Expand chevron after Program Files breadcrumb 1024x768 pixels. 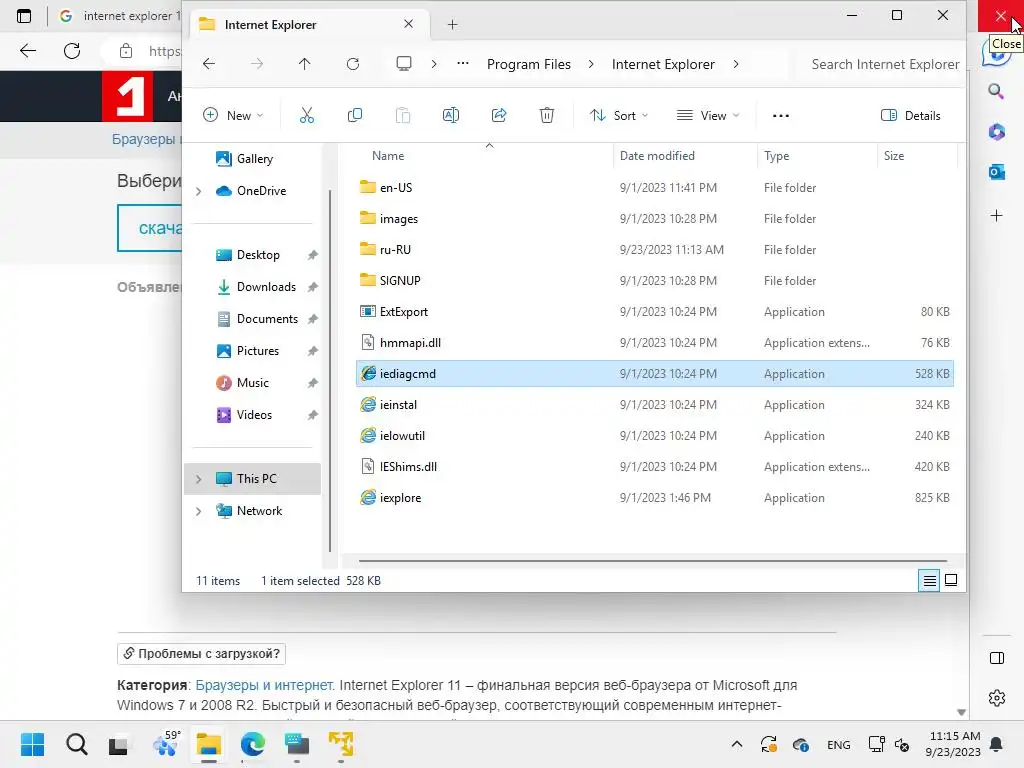pos(590,64)
